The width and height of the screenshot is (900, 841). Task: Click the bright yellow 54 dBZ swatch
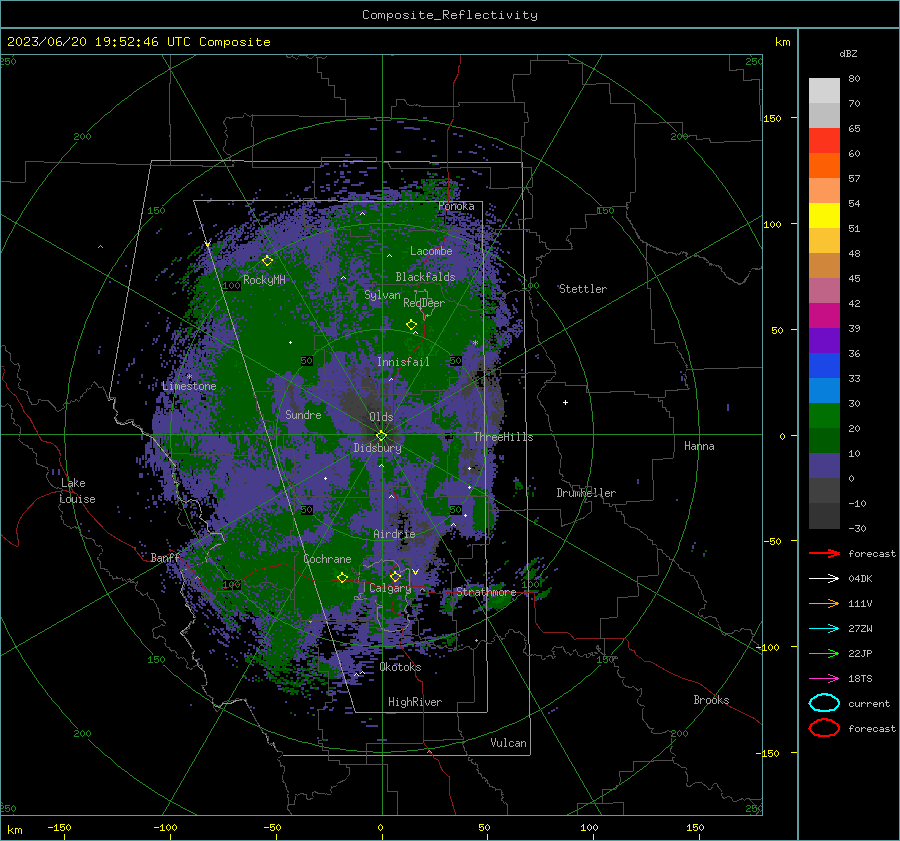[x=824, y=215]
